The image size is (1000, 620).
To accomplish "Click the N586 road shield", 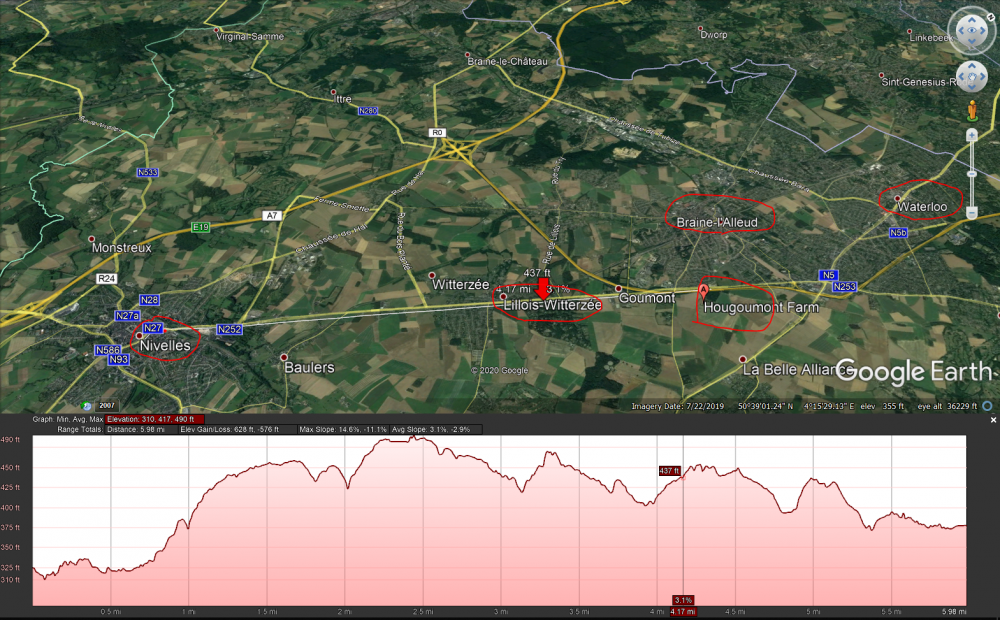I will tap(108, 350).
